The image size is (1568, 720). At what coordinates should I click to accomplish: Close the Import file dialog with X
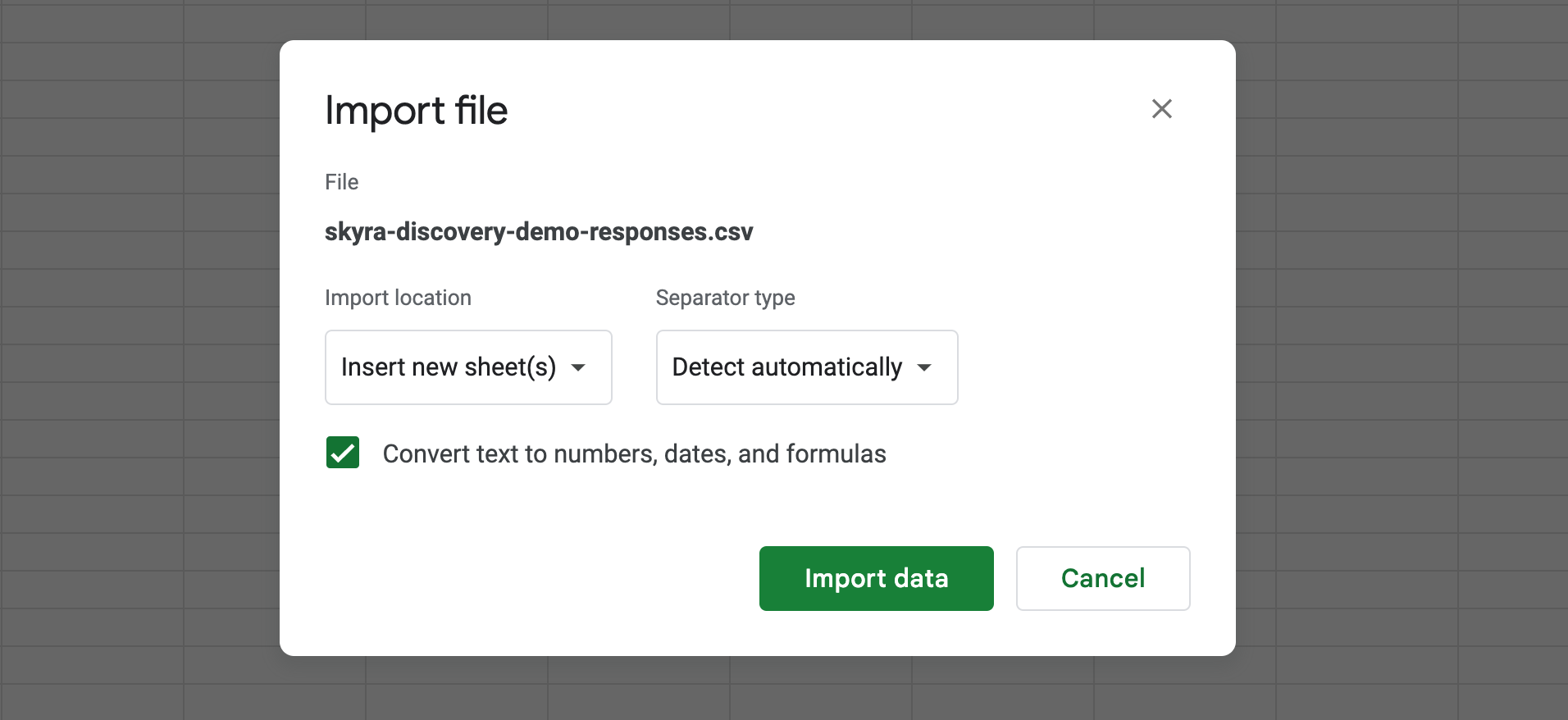(1161, 109)
